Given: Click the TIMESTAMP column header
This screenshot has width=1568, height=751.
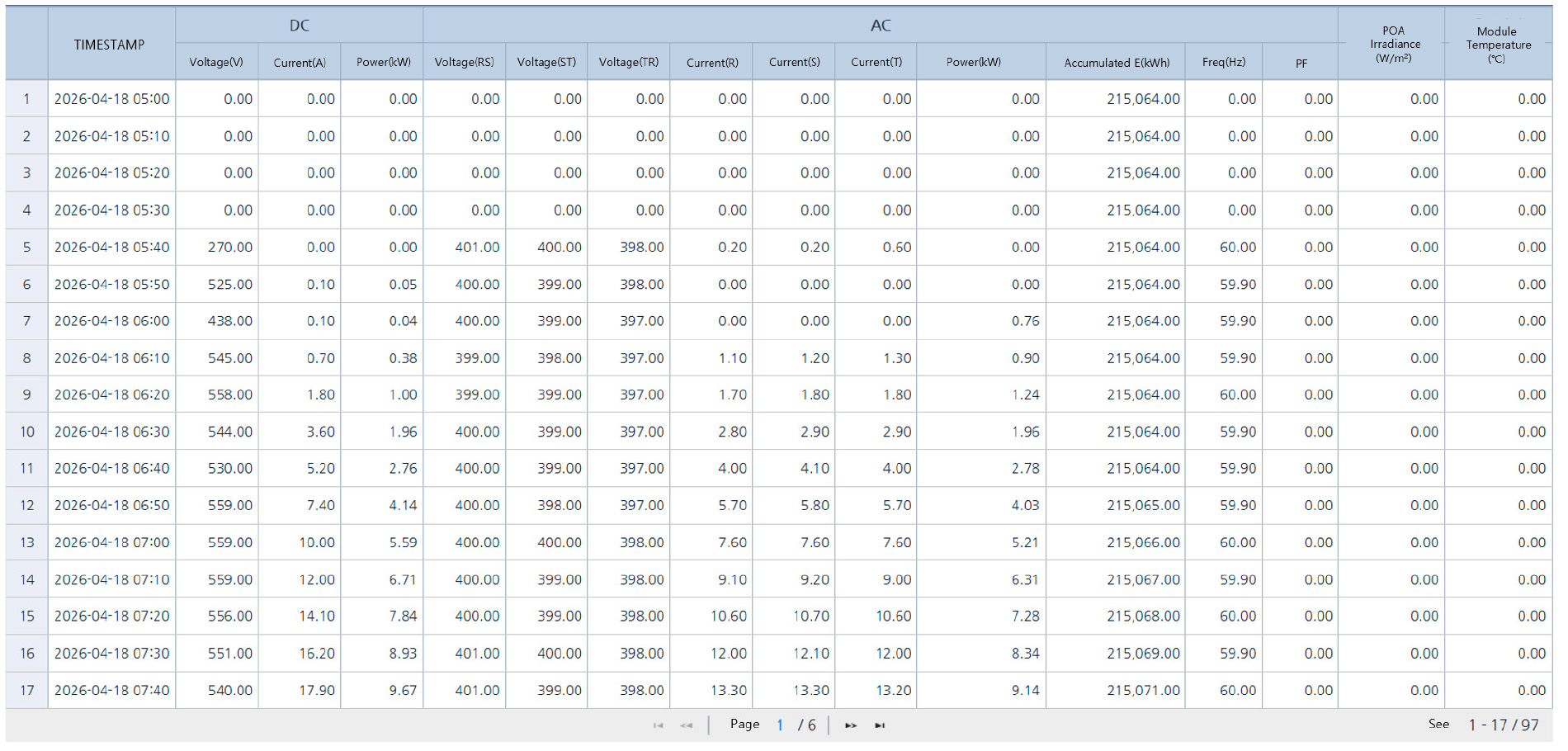Looking at the screenshot, I should click(111, 44).
